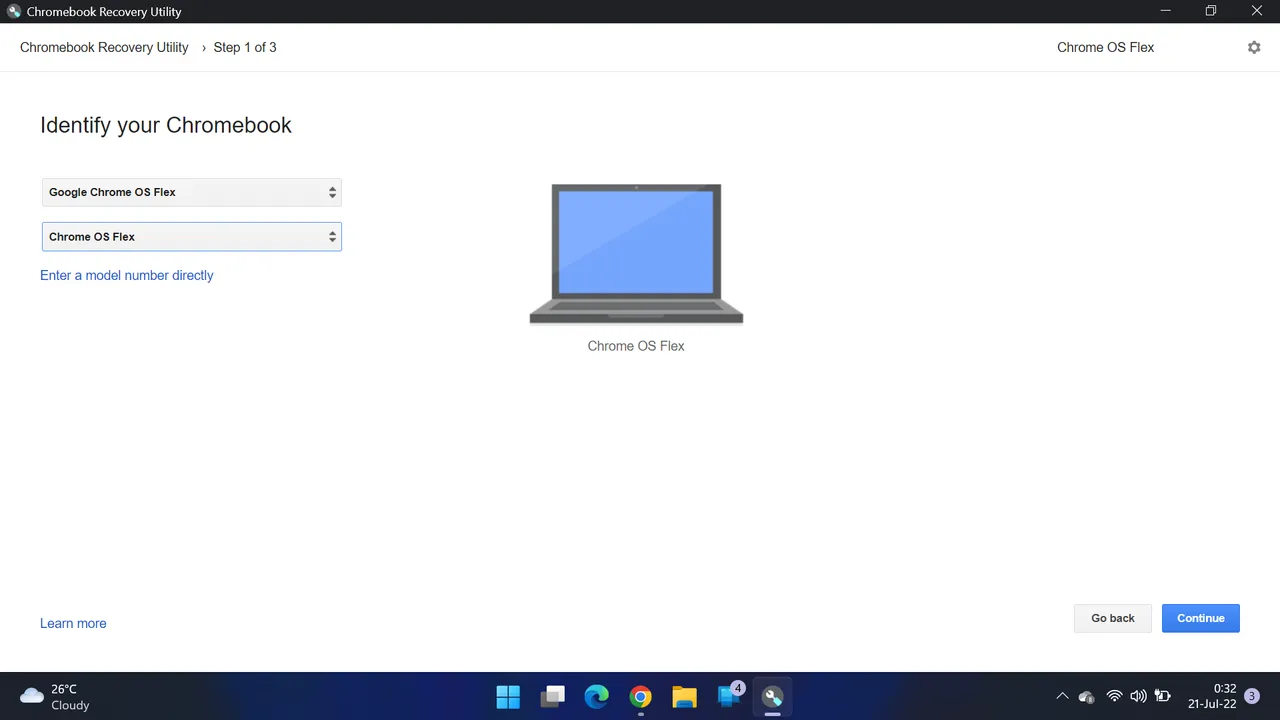Click the Chrome OS Flex caption under laptop

pos(636,346)
